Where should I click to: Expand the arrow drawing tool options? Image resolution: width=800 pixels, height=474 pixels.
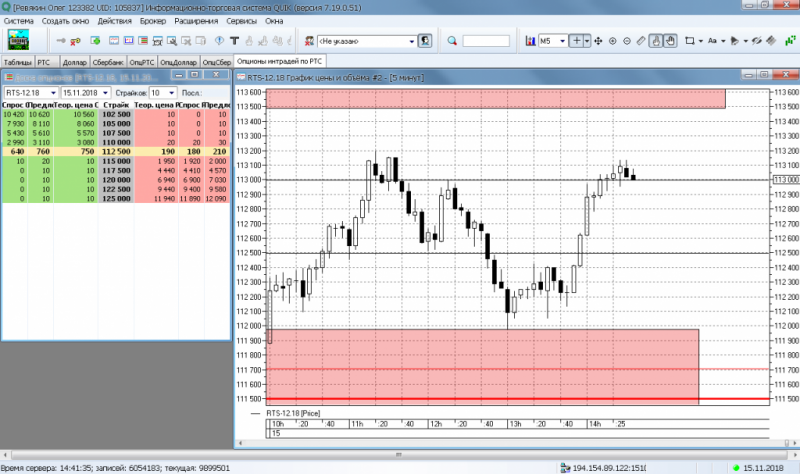[746, 41]
